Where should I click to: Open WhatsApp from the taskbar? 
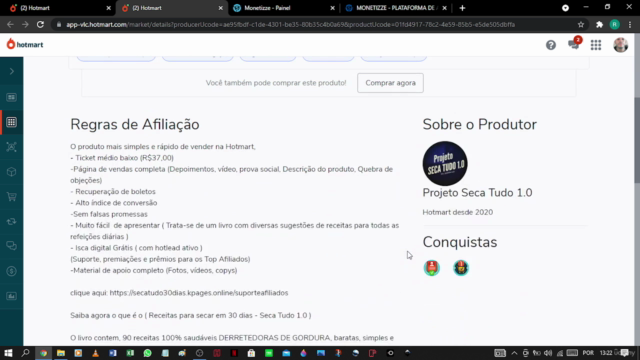[x=147, y=353]
